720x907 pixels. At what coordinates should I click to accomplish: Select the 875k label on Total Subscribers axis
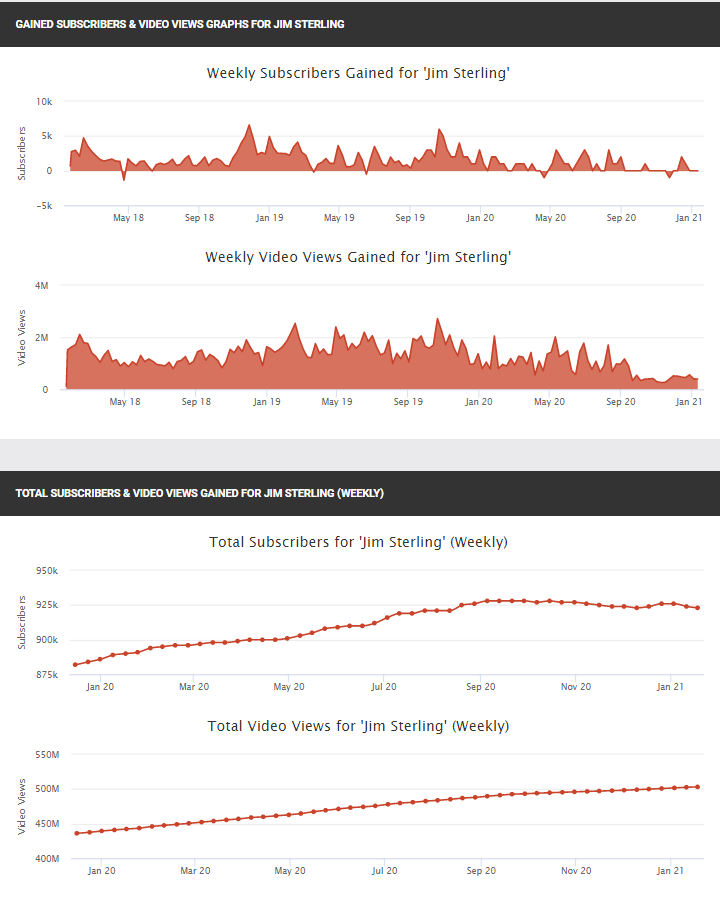click(47, 675)
